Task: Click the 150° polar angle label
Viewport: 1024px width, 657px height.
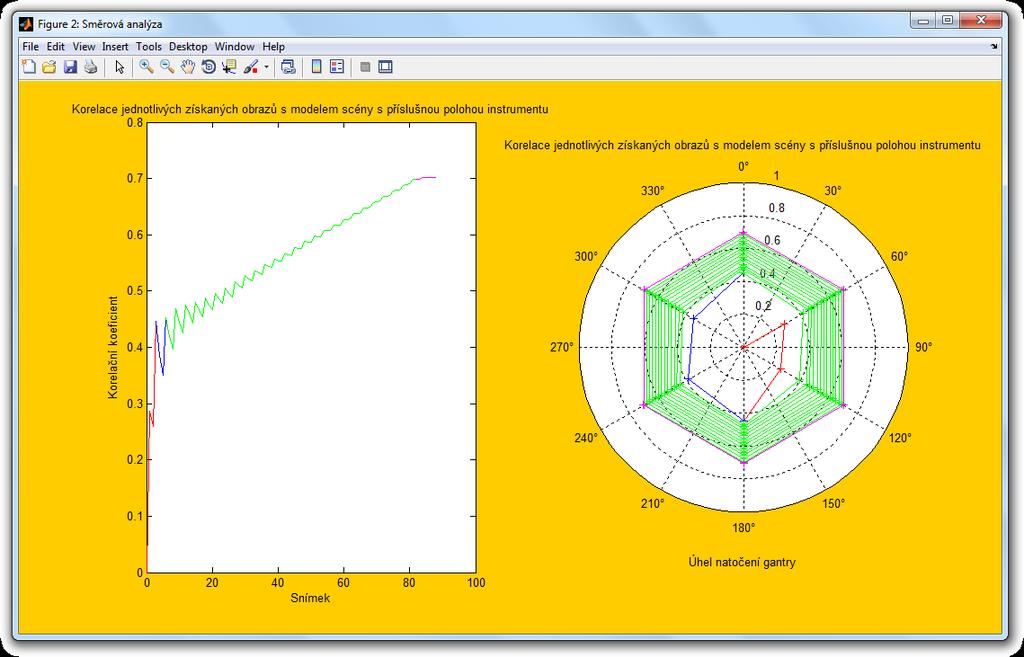Action: click(833, 504)
